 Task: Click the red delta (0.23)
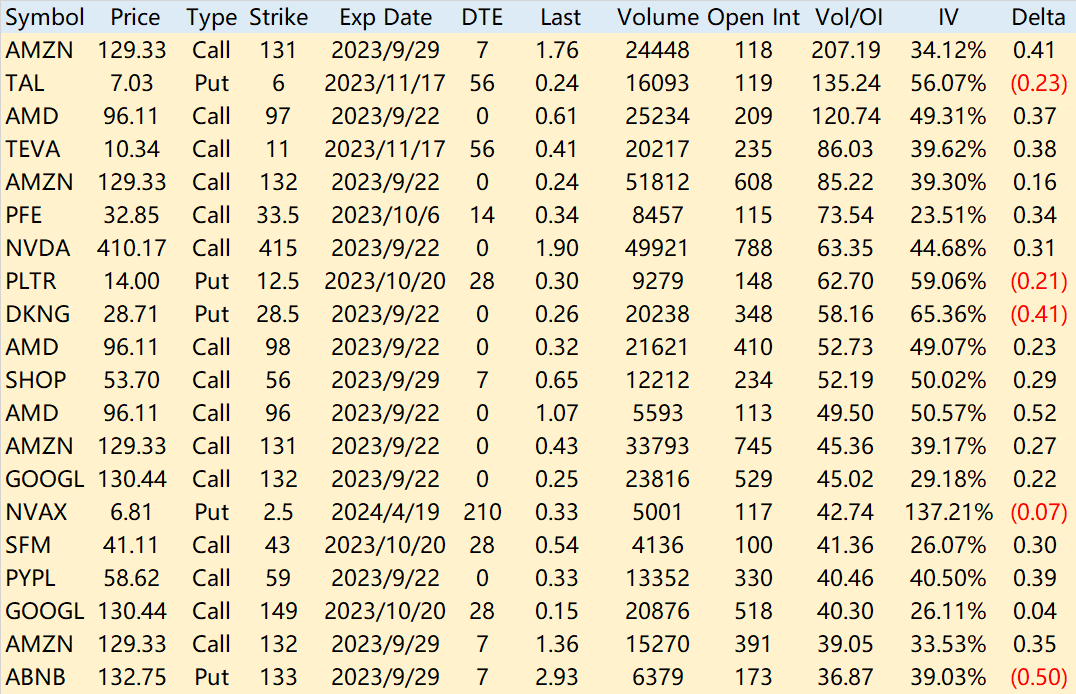click(x=1038, y=83)
